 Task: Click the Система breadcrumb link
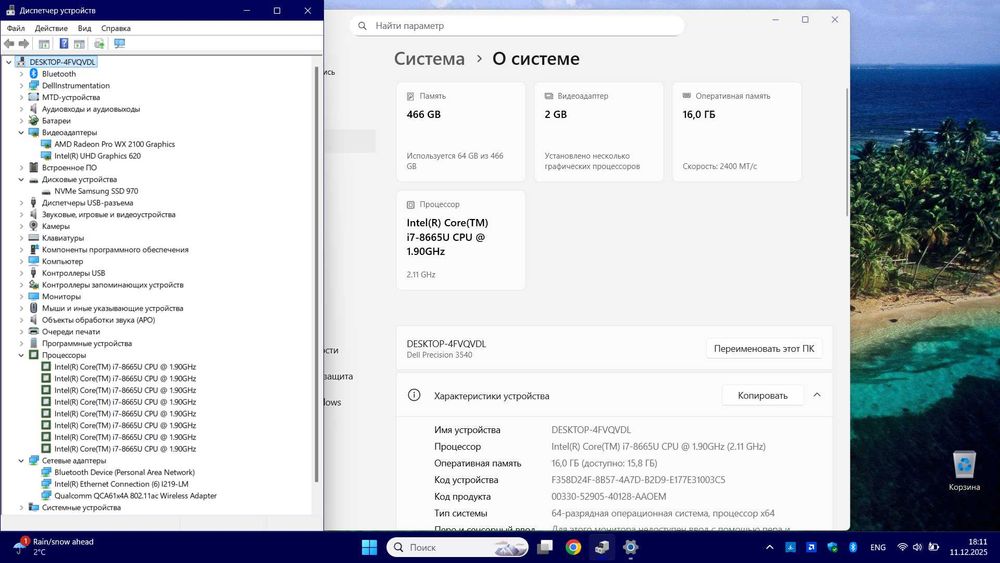pyautogui.click(x=429, y=59)
